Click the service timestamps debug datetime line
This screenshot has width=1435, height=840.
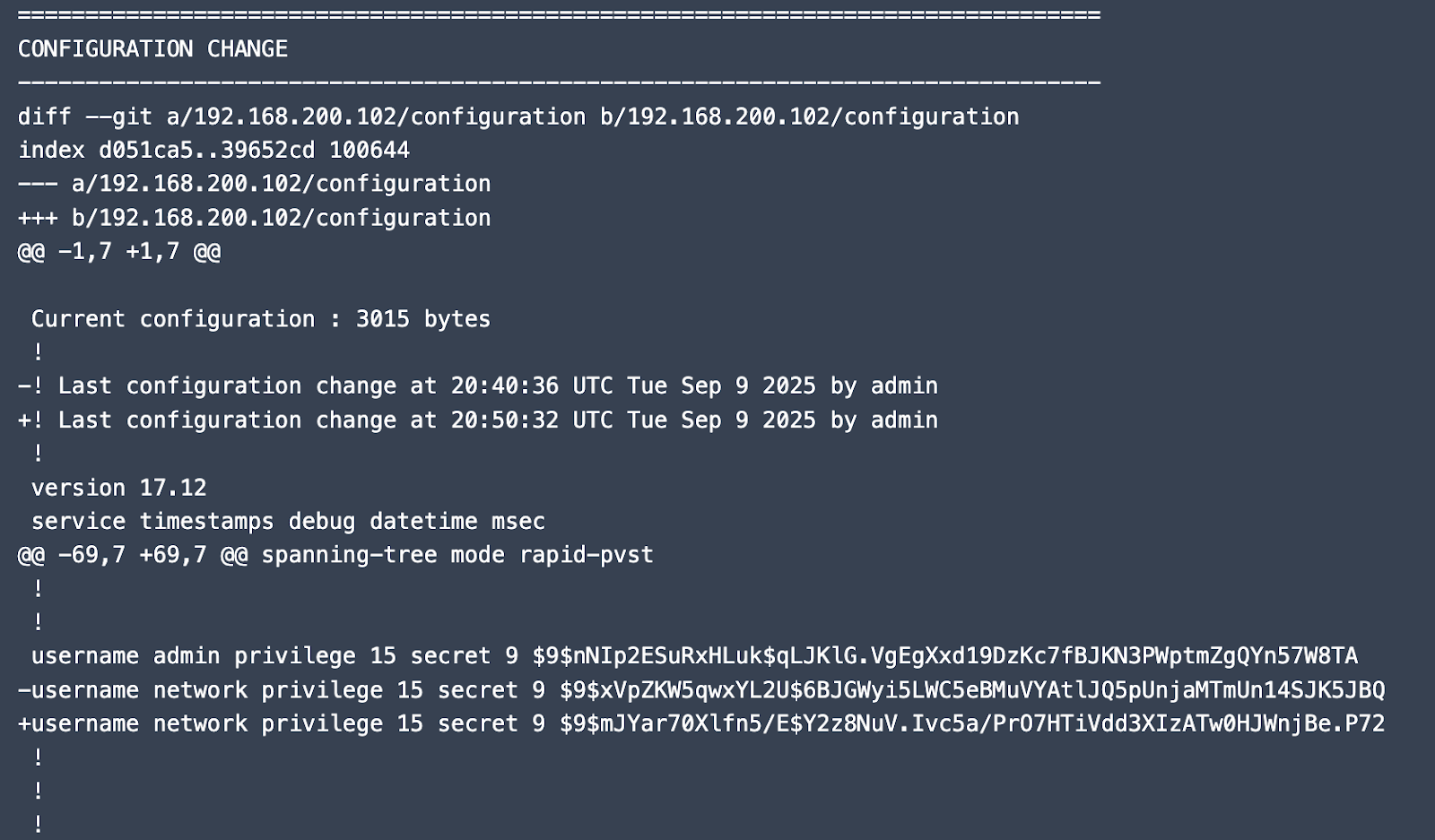287,522
